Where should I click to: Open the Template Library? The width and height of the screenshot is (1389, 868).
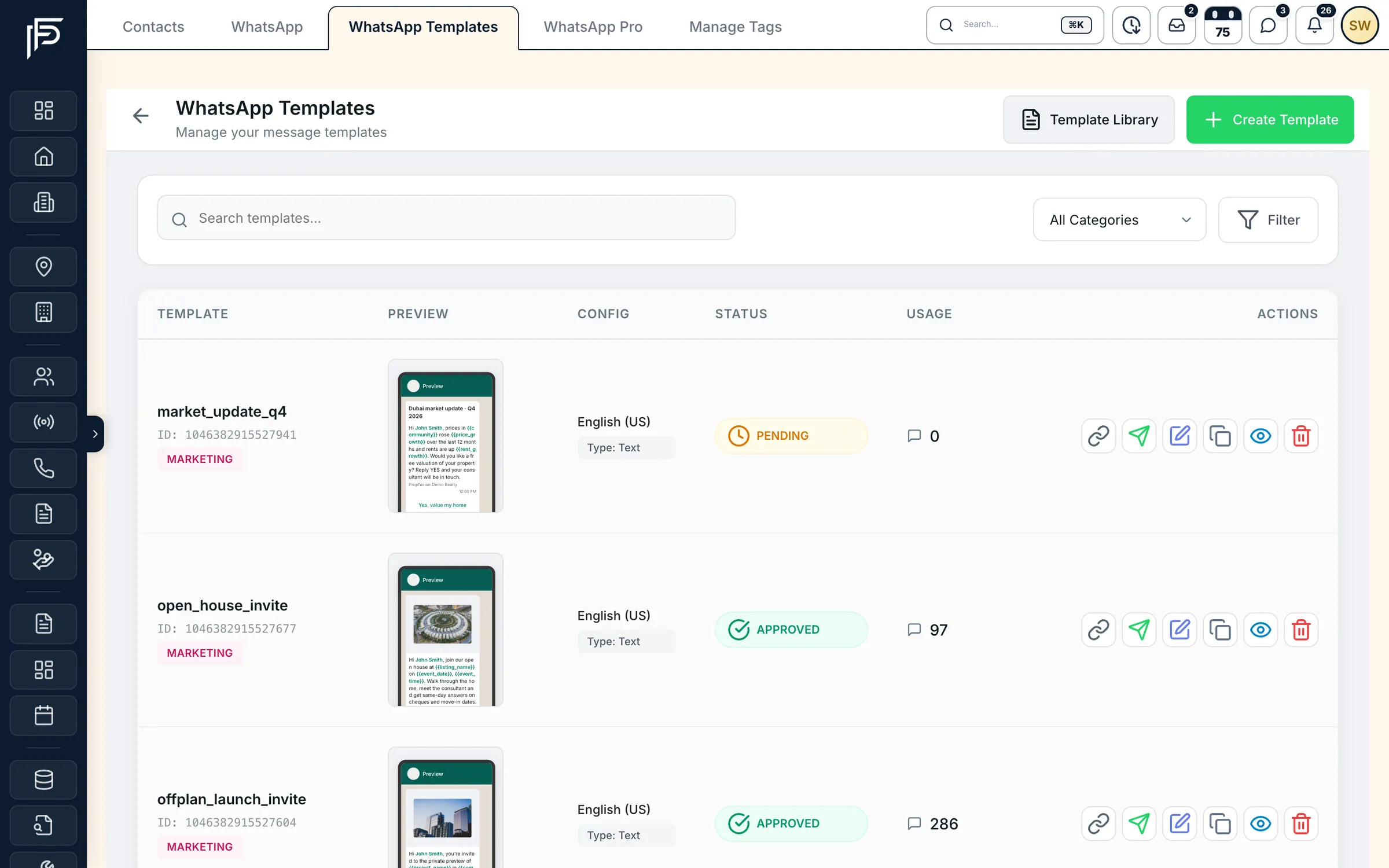coord(1089,119)
